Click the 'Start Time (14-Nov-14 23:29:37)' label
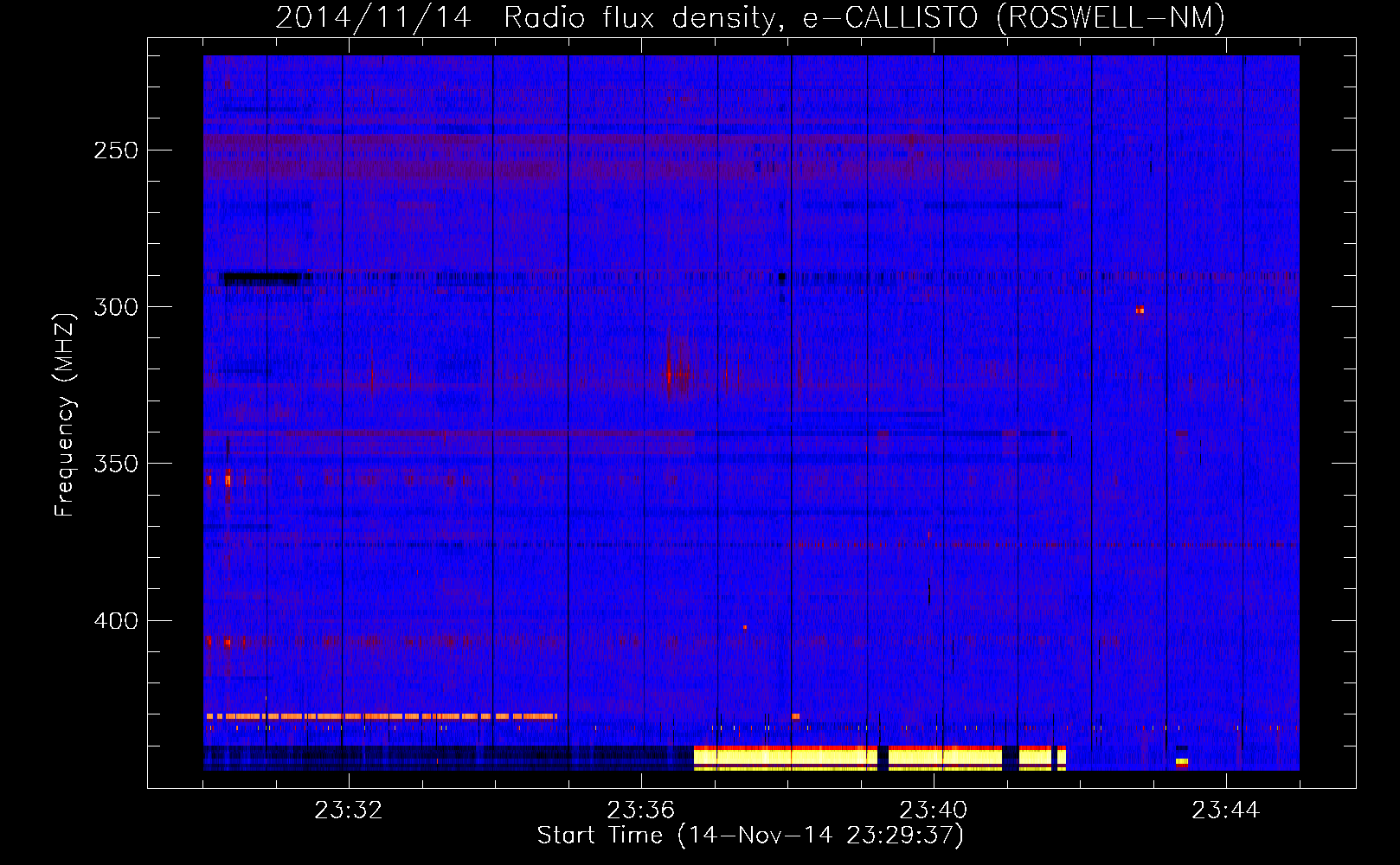Image resolution: width=1400 pixels, height=865 pixels. coord(750,836)
